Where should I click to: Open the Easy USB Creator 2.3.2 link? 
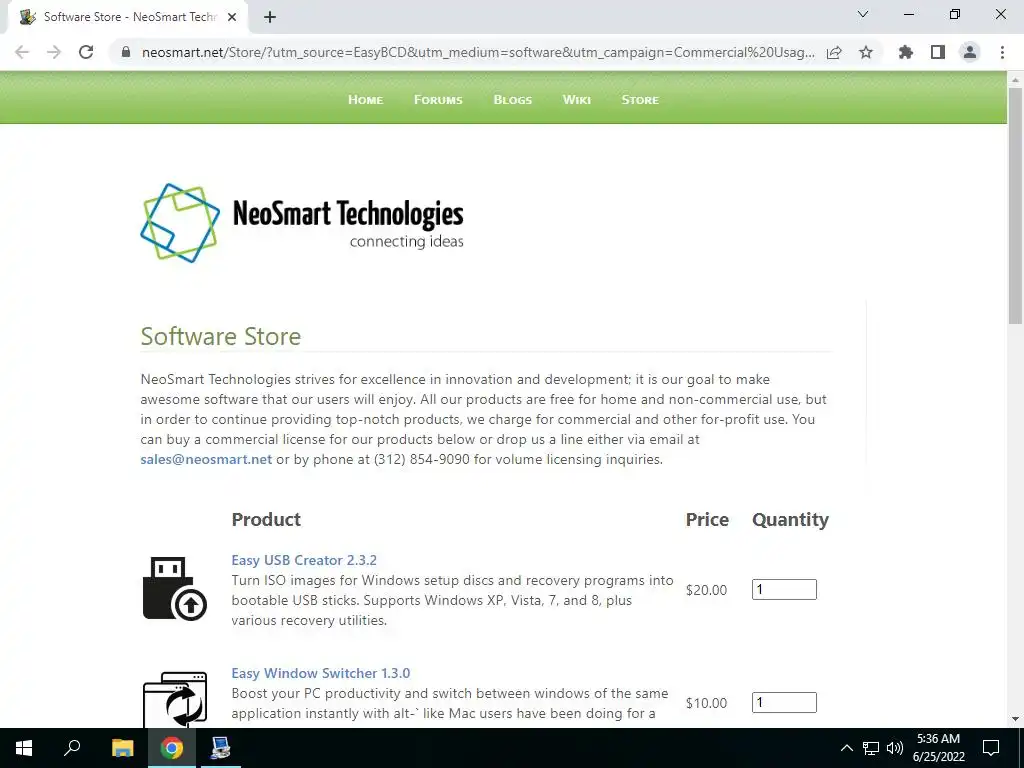[304, 560]
